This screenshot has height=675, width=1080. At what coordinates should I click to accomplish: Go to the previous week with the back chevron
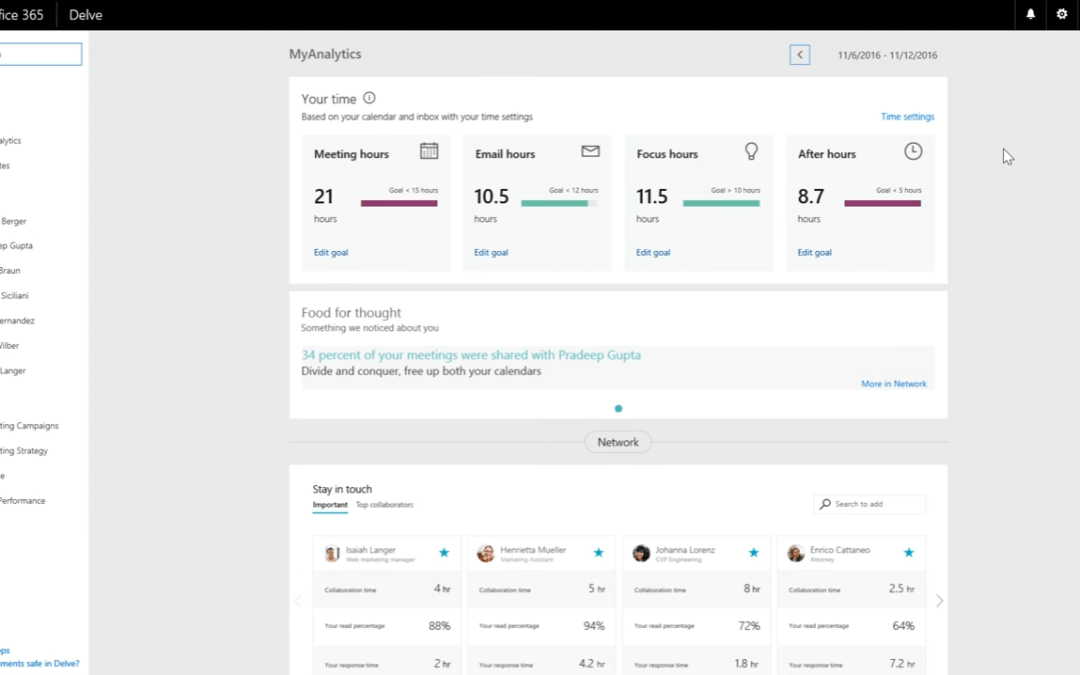click(x=800, y=54)
